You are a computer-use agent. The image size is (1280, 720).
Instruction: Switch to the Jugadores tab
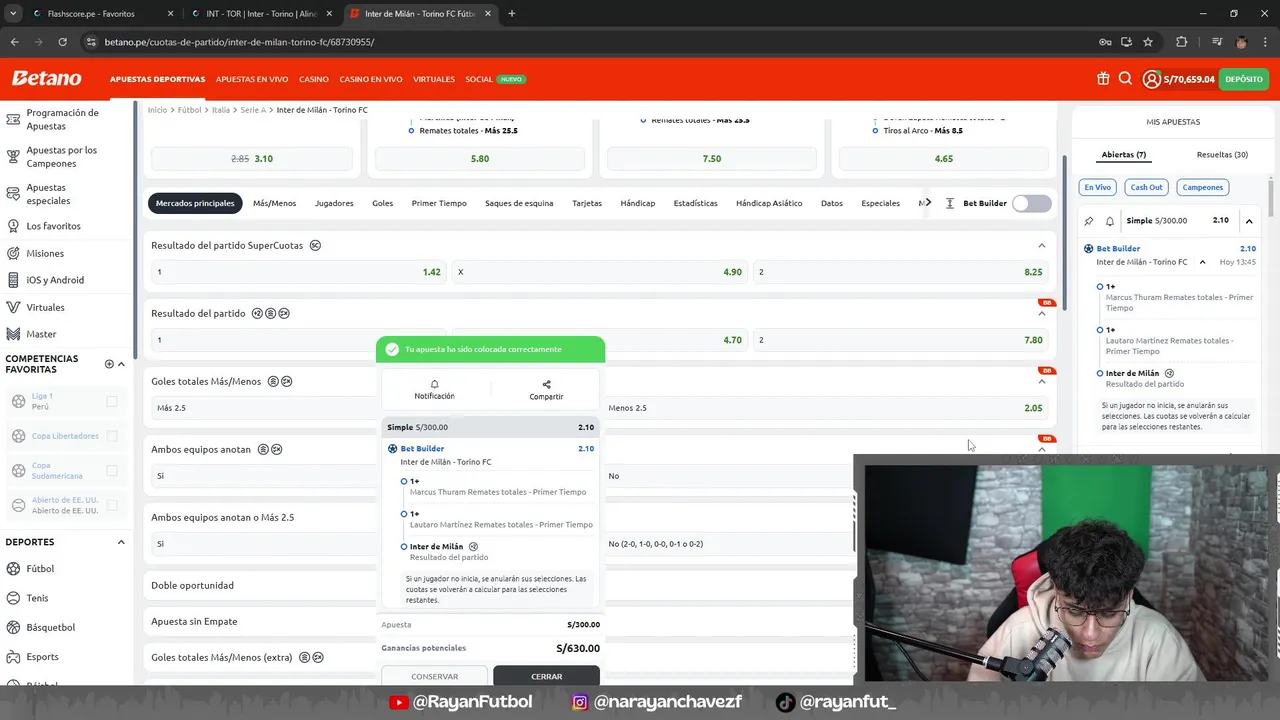point(334,203)
